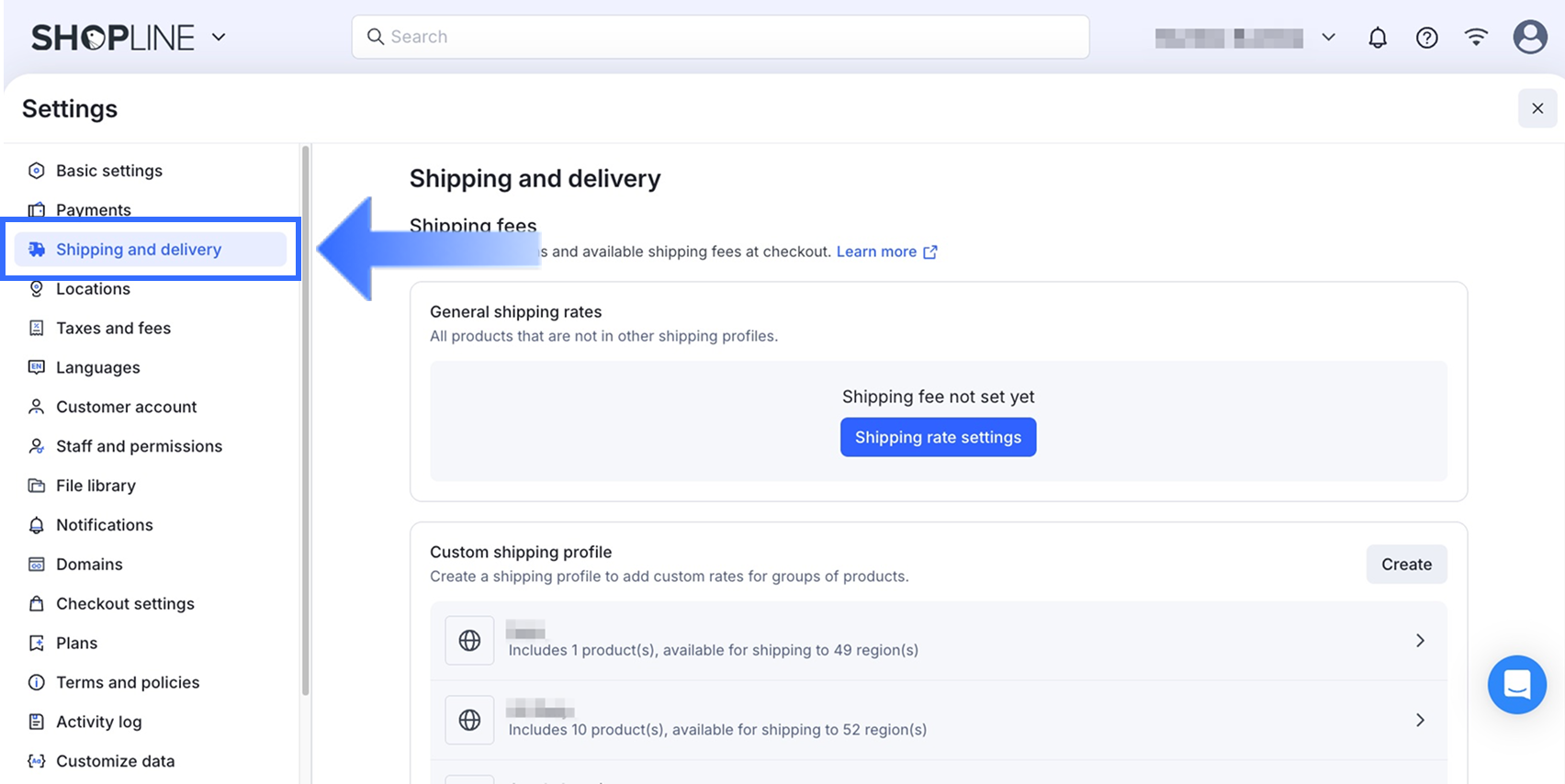Screen dimensions: 1565x784
Task: Expand the store name dropdown
Action: coord(1328,38)
